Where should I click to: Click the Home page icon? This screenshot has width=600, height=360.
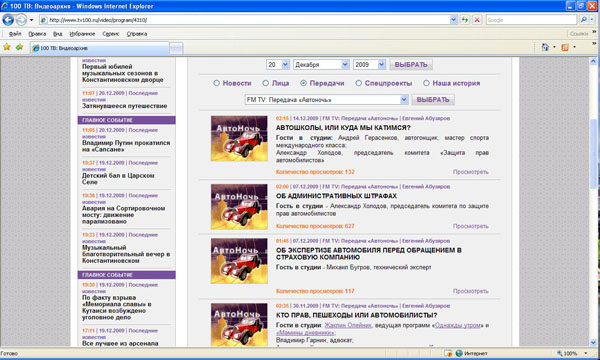[545, 47]
